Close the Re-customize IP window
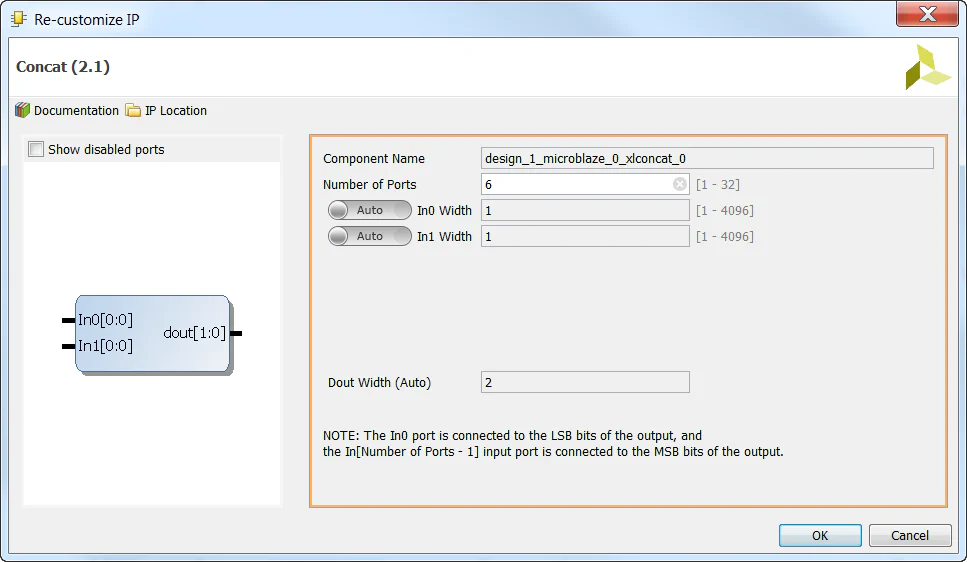The image size is (967, 562). (x=927, y=14)
